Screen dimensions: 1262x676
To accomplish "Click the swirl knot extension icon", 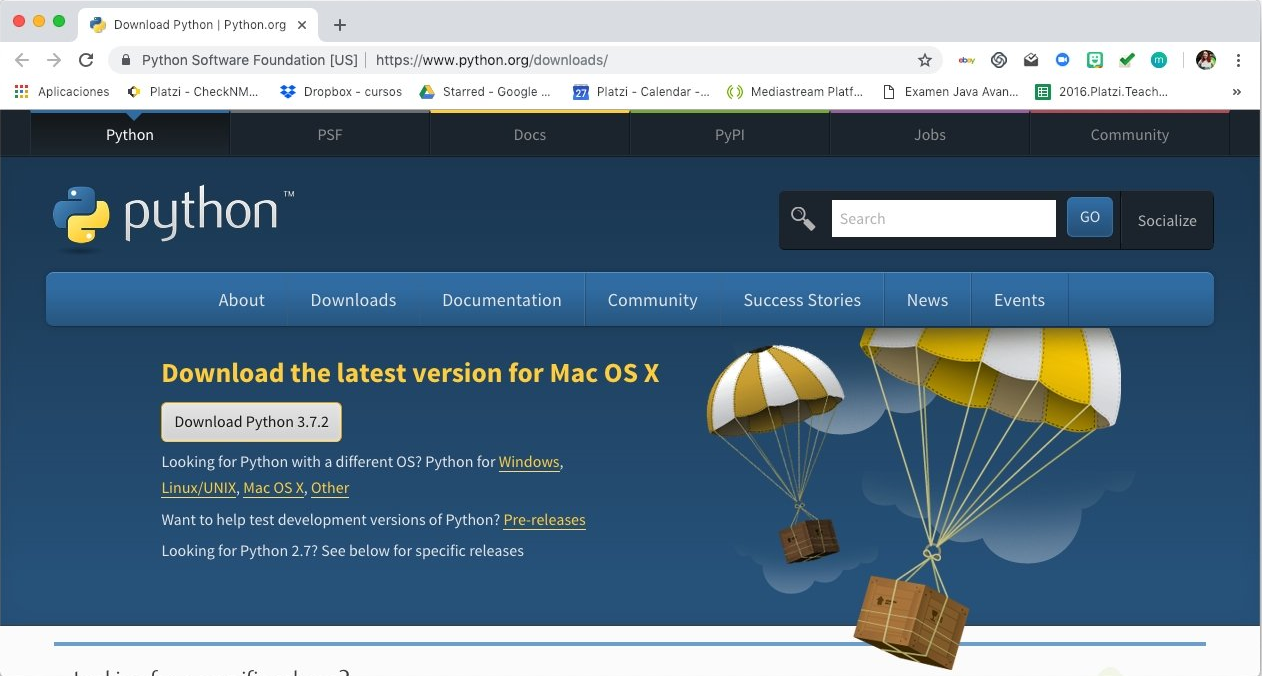I will pyautogui.click(x=998, y=60).
